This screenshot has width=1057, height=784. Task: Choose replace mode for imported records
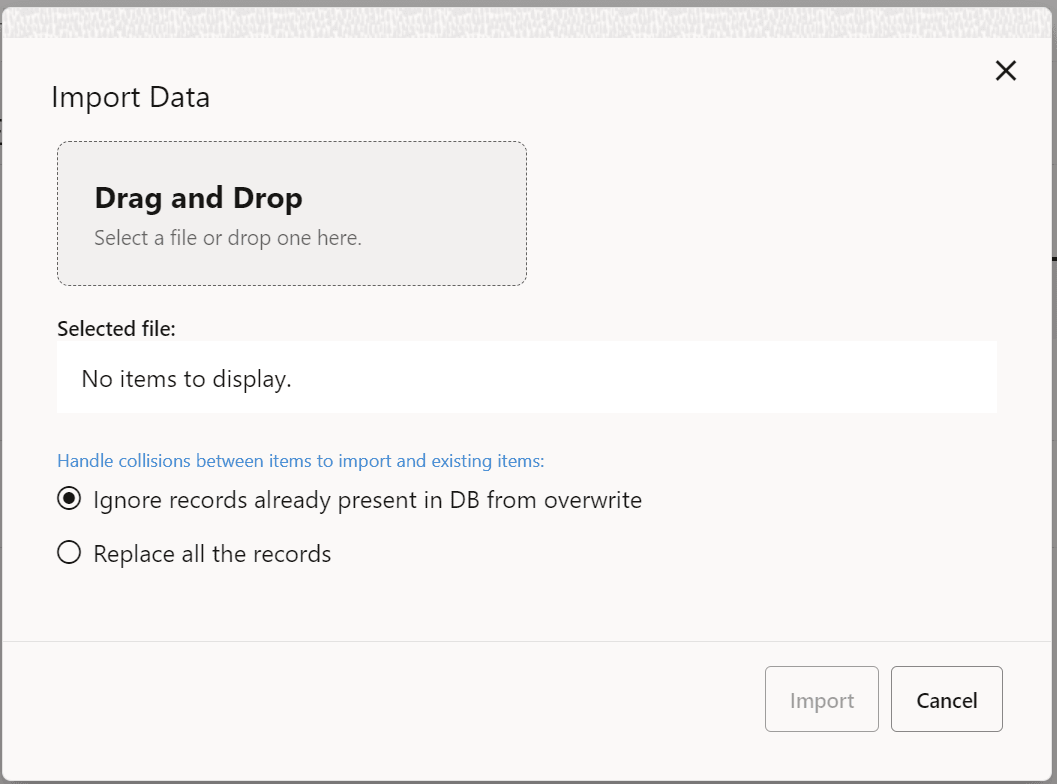[68, 552]
